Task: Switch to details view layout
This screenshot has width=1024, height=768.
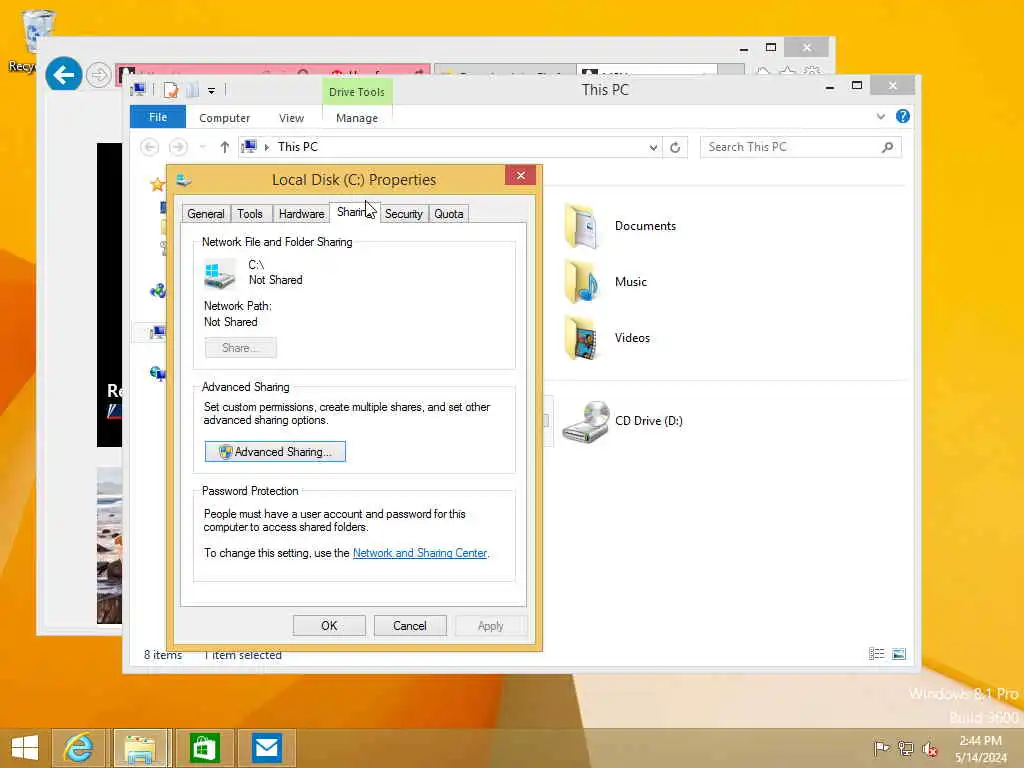Action: [x=876, y=654]
